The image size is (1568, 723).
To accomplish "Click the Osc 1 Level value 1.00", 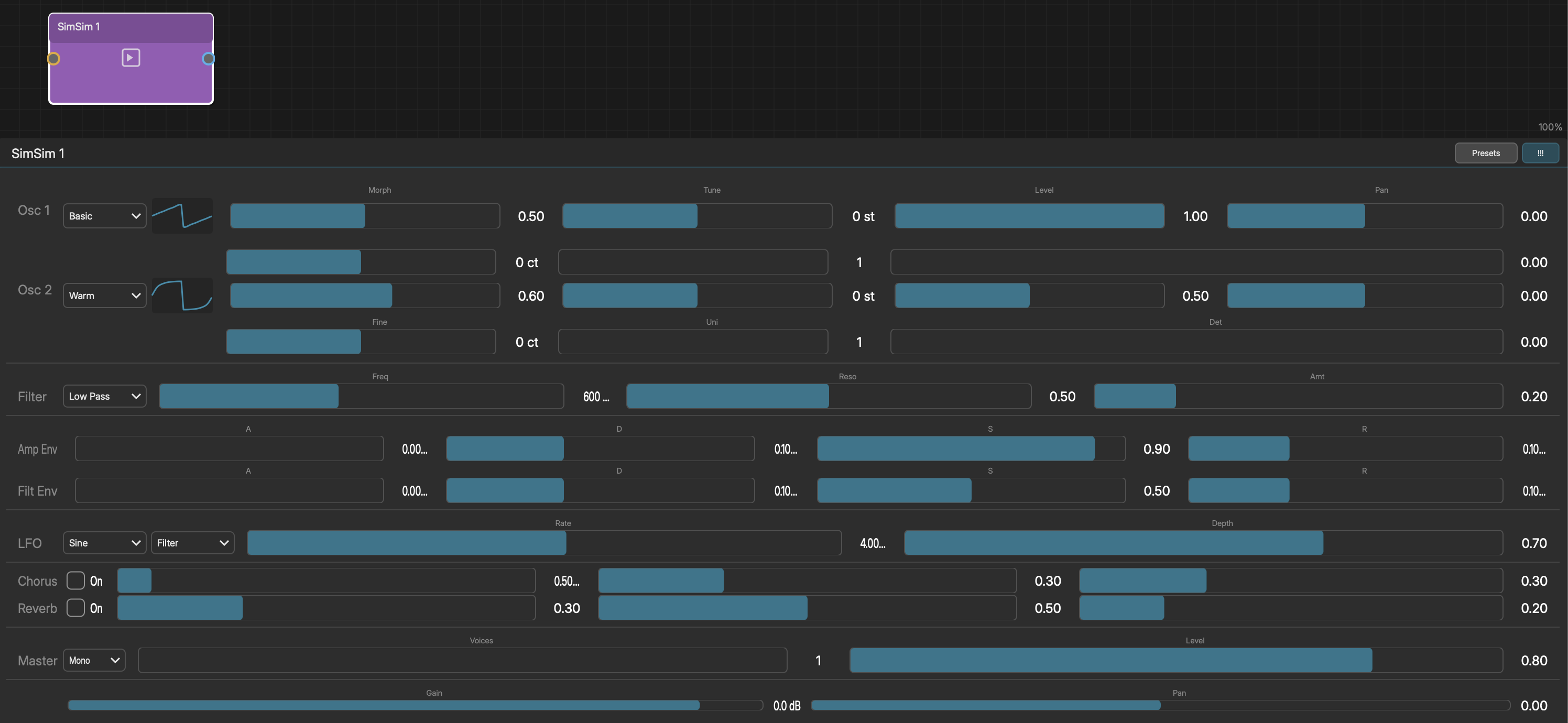I will [x=1195, y=216].
